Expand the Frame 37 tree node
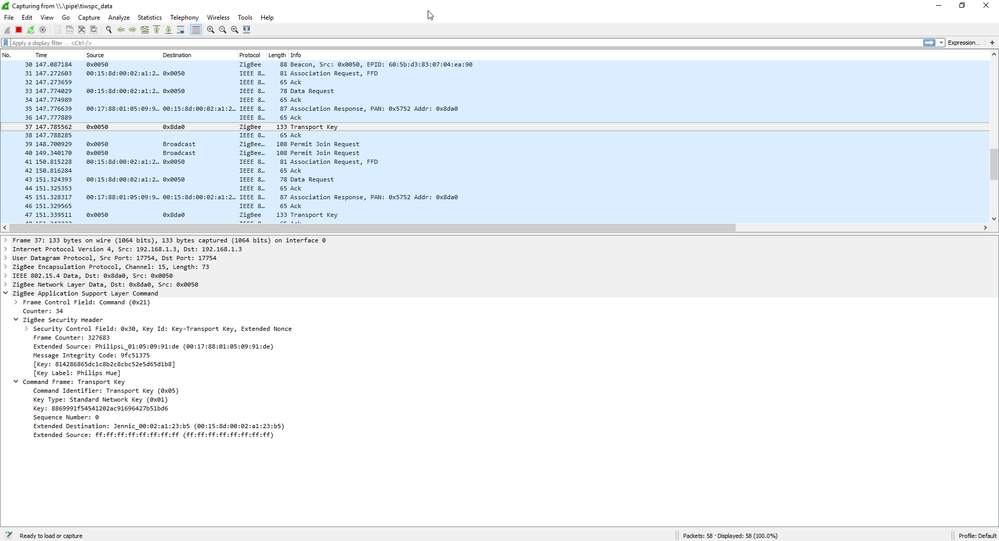 6,241
